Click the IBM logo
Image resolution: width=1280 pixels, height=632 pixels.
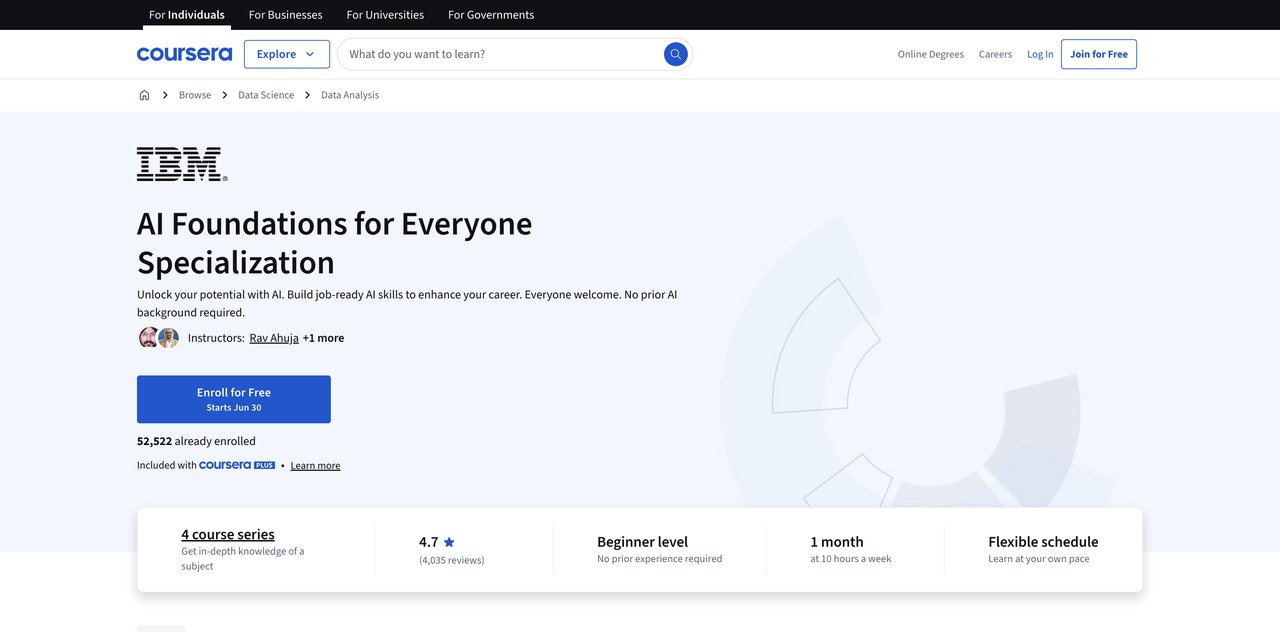tap(182, 164)
